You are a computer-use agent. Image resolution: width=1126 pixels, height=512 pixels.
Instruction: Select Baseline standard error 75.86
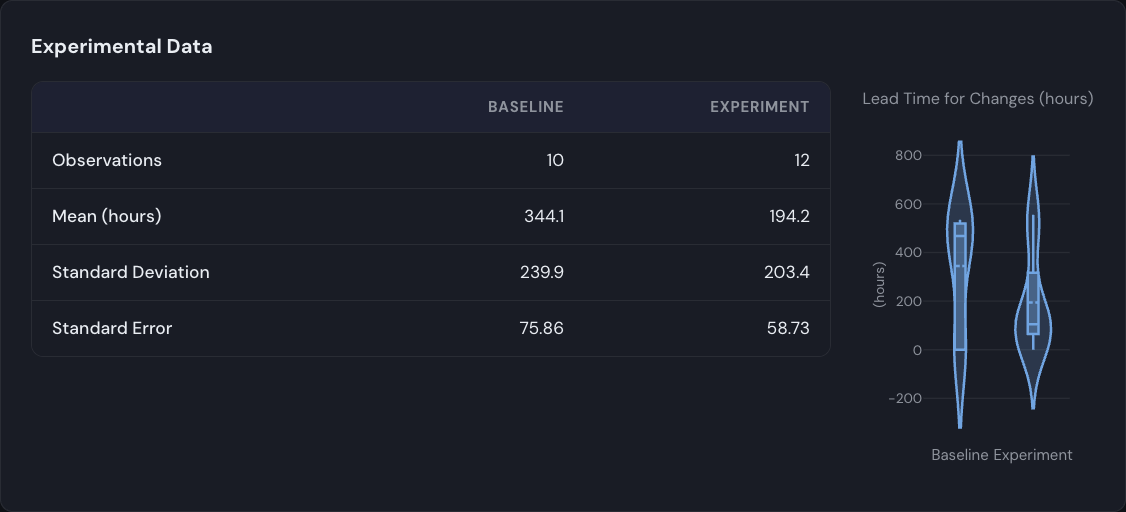(541, 328)
